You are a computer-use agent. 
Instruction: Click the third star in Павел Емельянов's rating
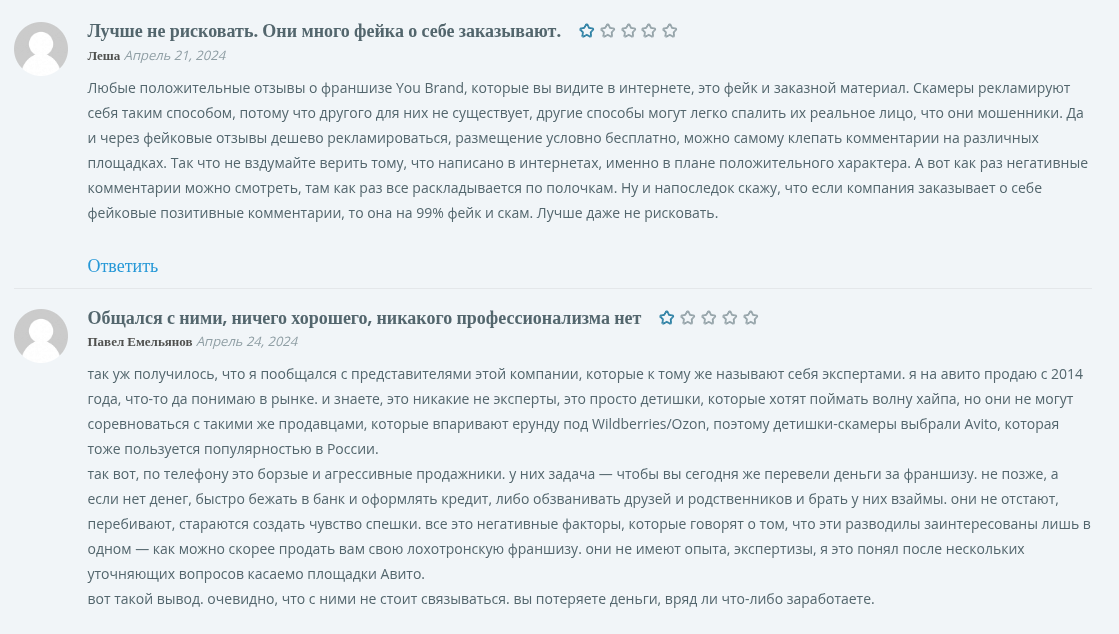709,318
